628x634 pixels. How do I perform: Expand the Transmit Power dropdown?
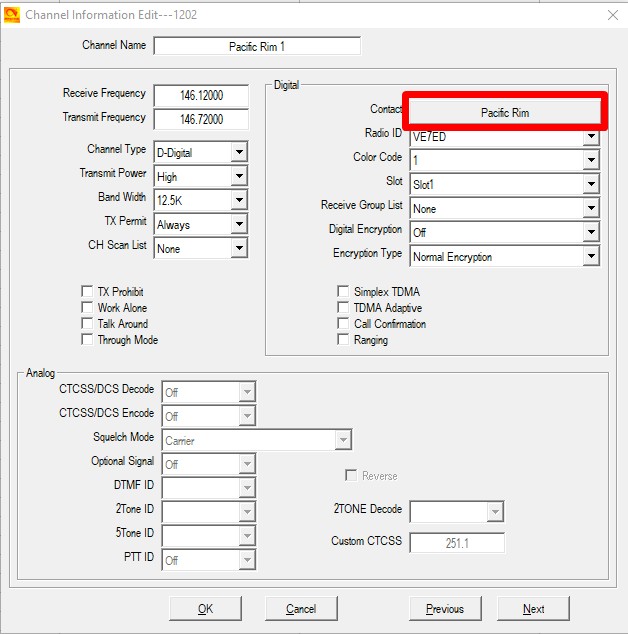[238, 177]
